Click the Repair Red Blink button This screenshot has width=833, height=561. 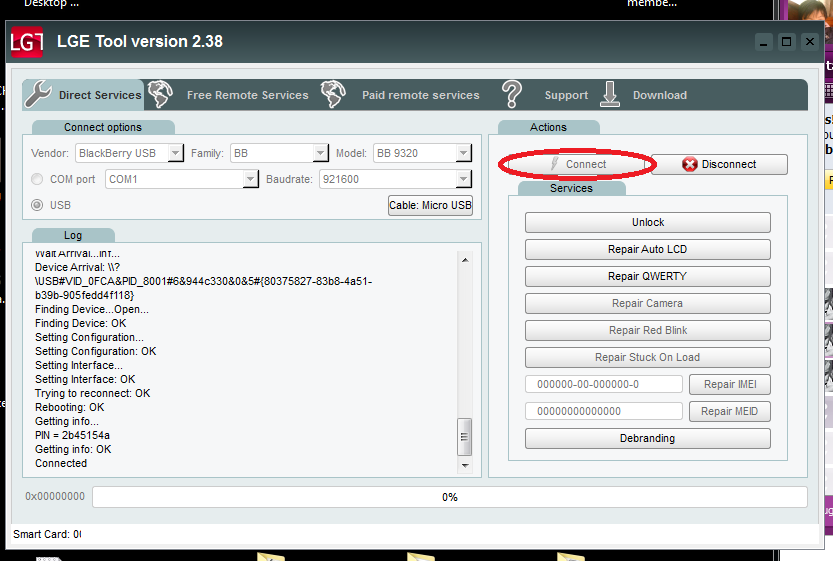[648, 330]
